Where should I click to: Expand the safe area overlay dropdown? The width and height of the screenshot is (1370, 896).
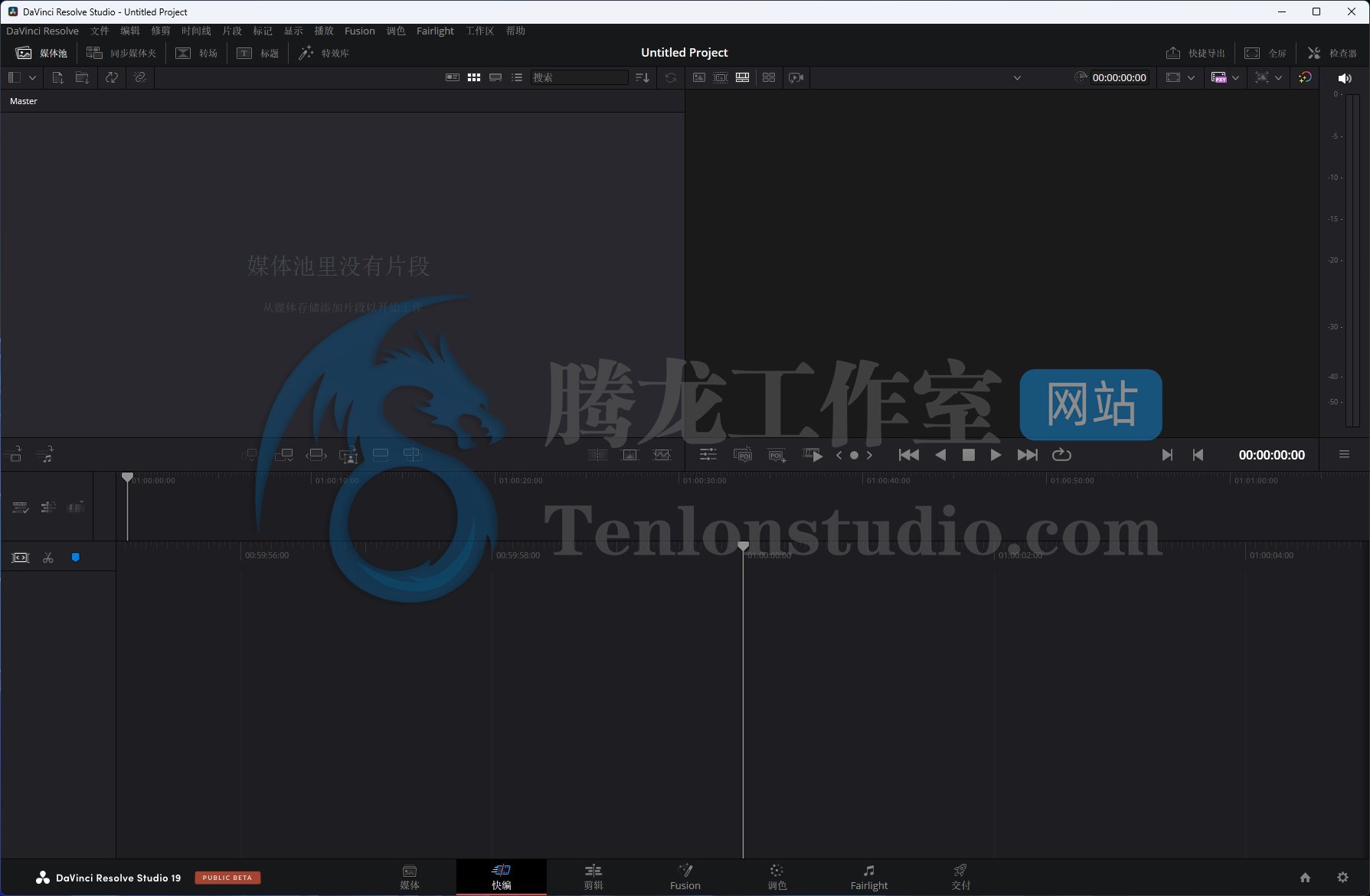(x=1278, y=77)
